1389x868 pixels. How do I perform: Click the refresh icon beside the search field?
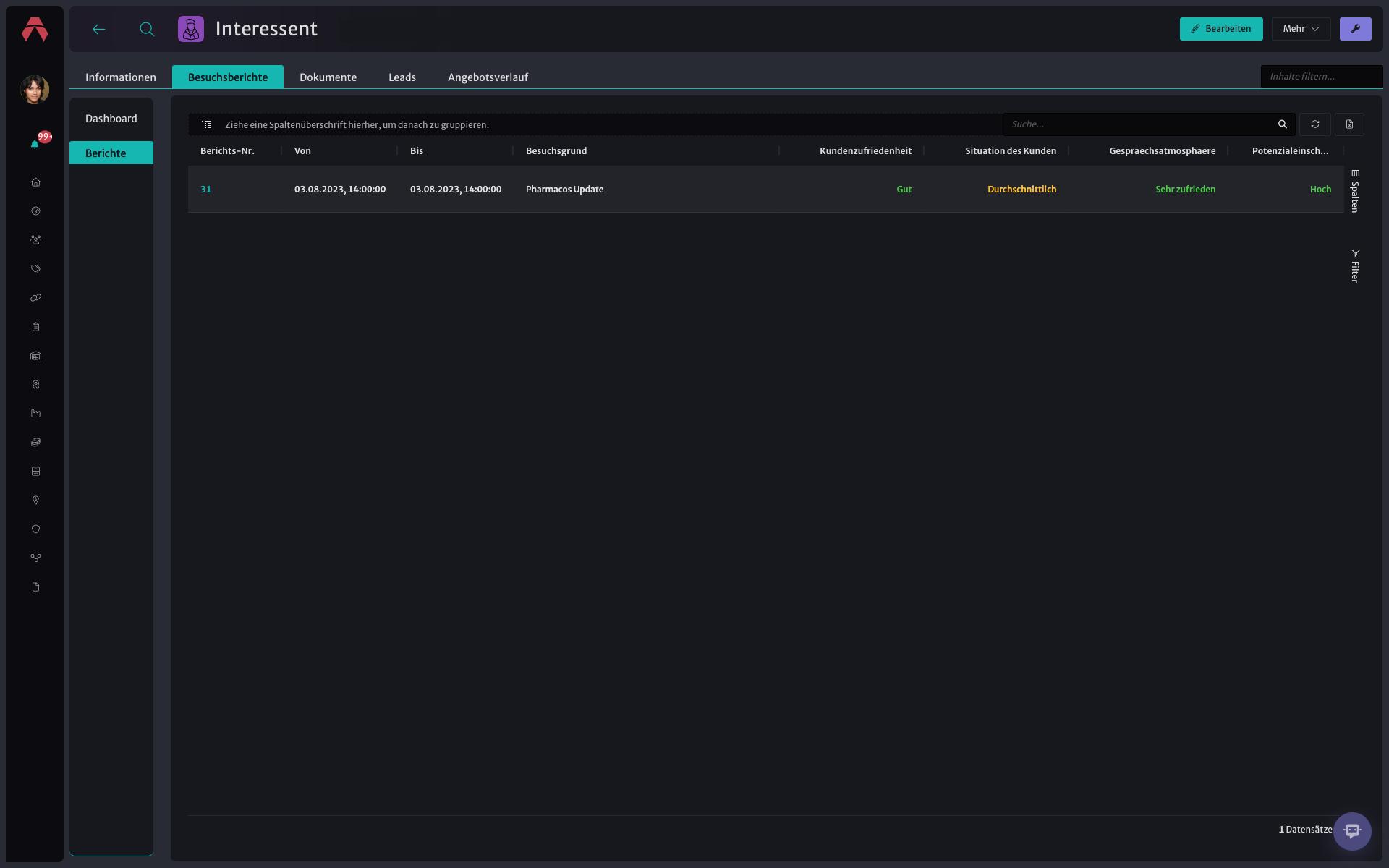tap(1314, 124)
